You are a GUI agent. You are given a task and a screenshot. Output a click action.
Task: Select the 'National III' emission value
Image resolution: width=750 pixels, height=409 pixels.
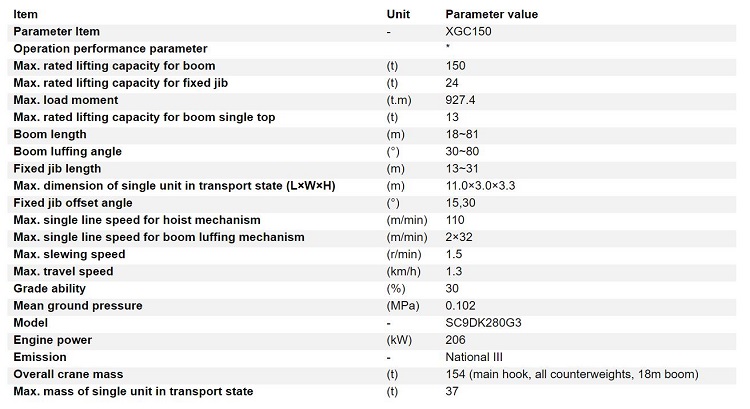474,357
